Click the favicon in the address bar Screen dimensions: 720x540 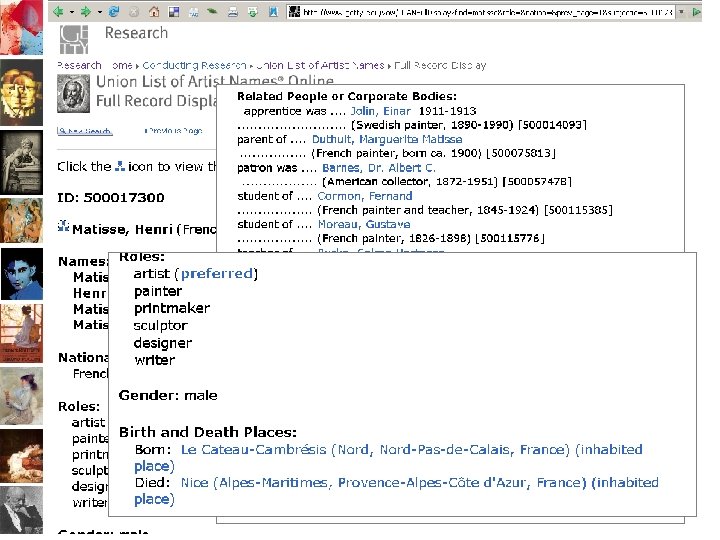(x=294, y=12)
